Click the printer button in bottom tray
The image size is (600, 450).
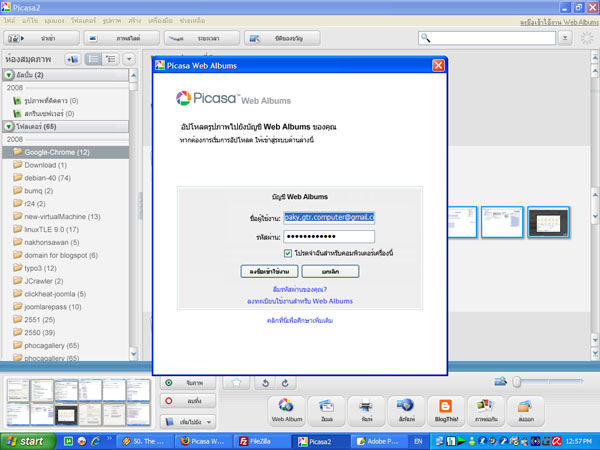click(x=366, y=411)
